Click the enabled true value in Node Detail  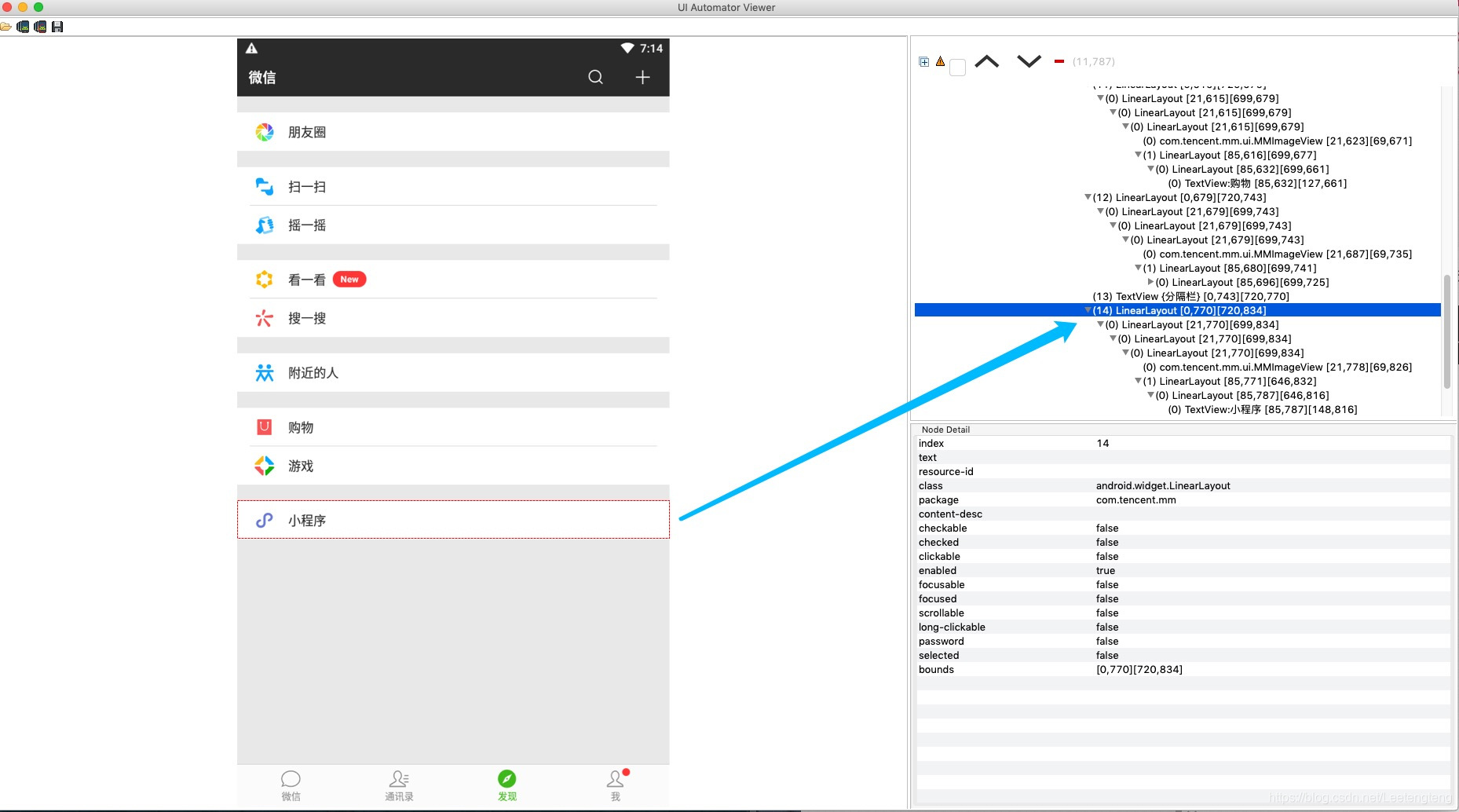click(1106, 571)
